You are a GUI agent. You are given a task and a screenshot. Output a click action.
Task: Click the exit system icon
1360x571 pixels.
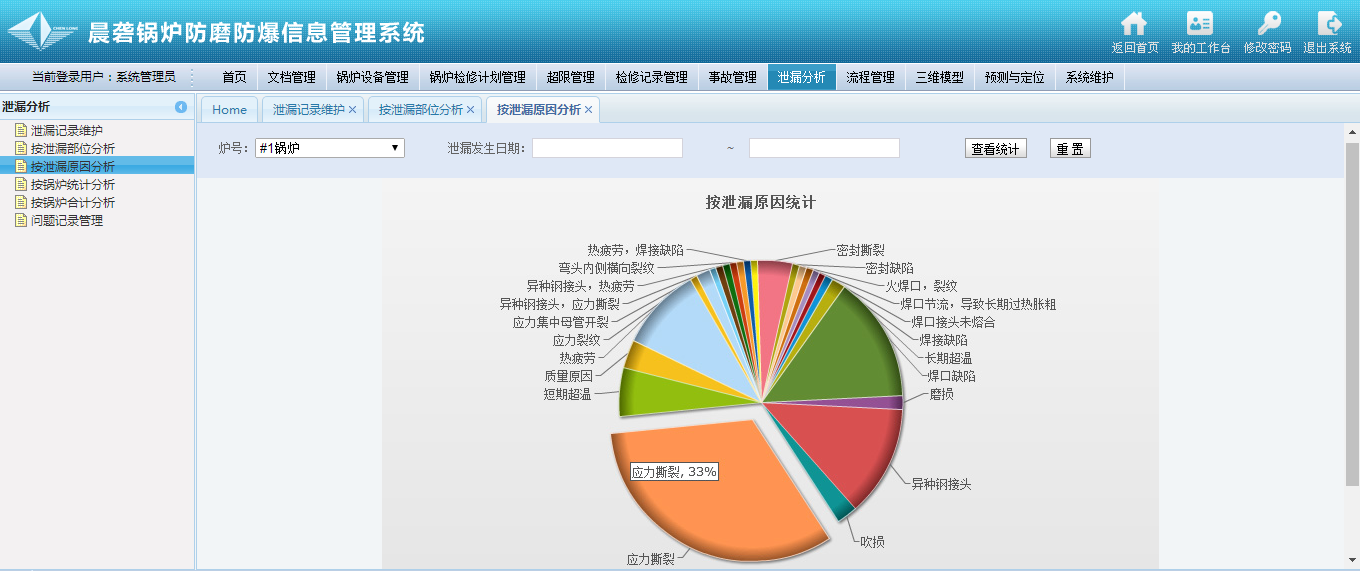(x=1328, y=25)
